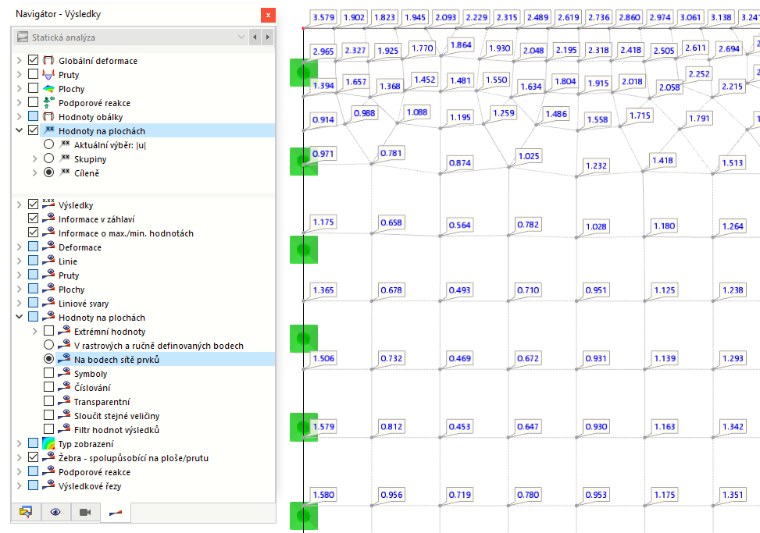Collapse upper Hodnoty na plochách node
The height and width of the screenshot is (533, 760).
[19, 130]
